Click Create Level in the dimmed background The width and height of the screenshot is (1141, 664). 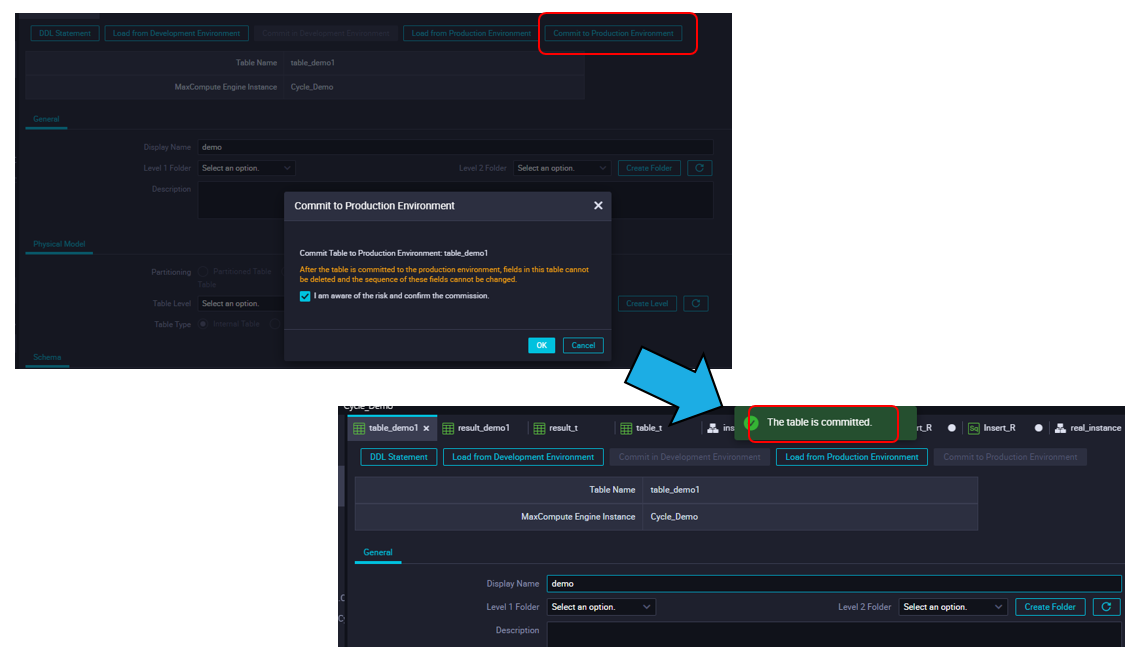point(647,304)
